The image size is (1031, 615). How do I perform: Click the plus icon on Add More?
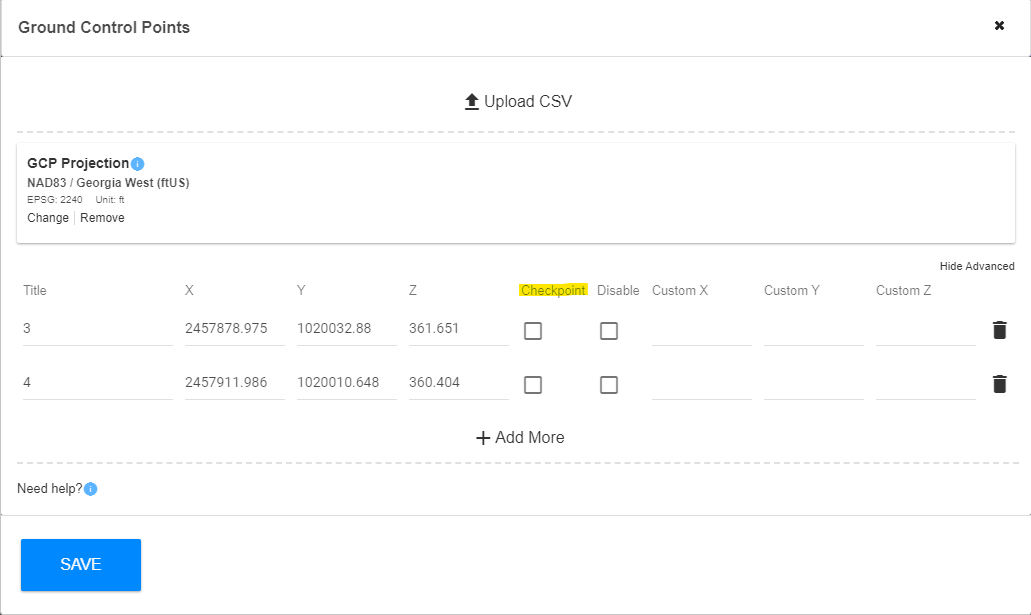[481, 437]
